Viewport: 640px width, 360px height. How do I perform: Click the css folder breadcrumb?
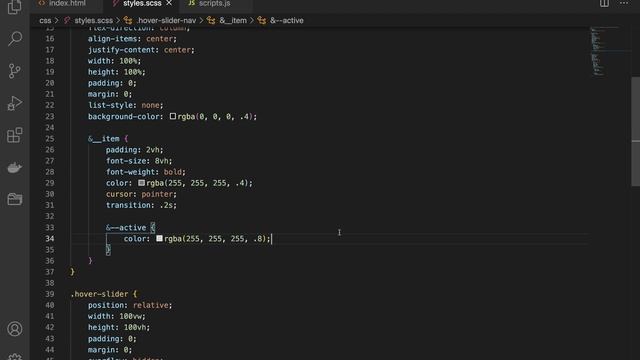click(x=45, y=20)
